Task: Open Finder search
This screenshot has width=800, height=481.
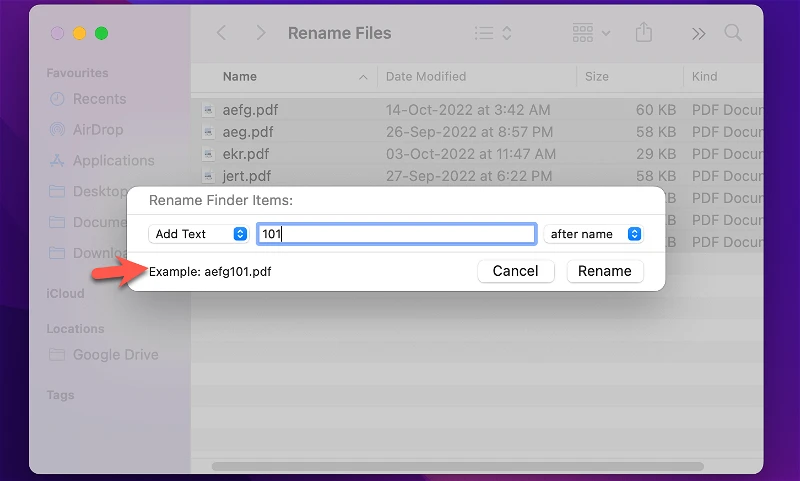Action: pos(733,33)
